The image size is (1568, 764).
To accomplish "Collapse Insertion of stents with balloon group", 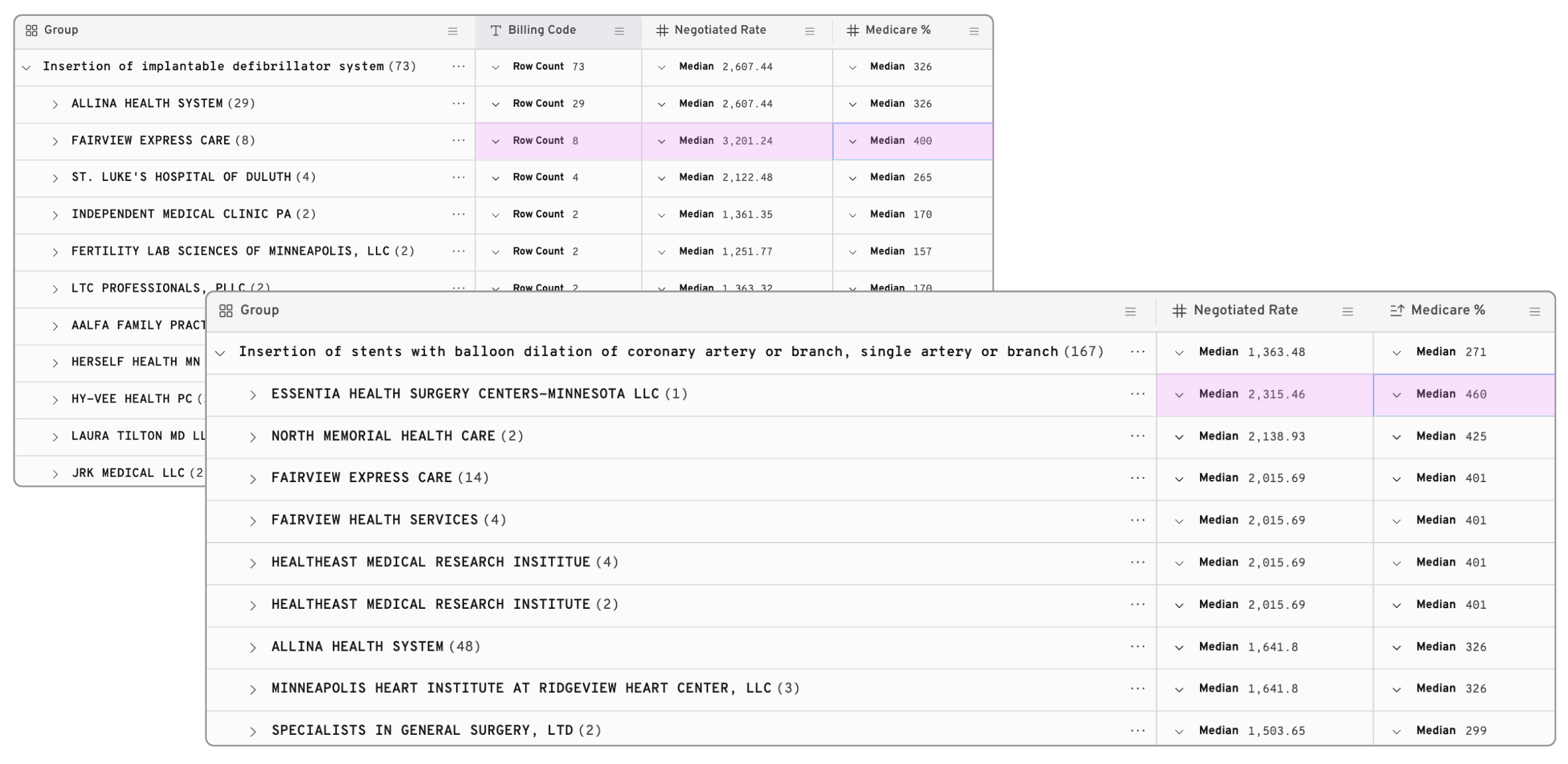I will click(221, 353).
